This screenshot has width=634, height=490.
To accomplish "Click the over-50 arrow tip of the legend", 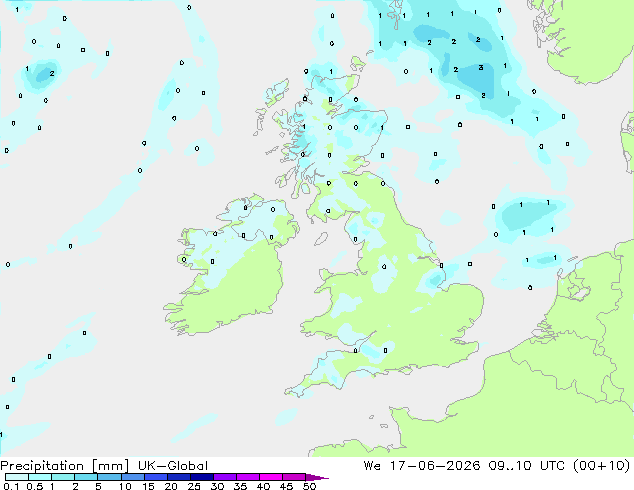I will click(x=317, y=477).
